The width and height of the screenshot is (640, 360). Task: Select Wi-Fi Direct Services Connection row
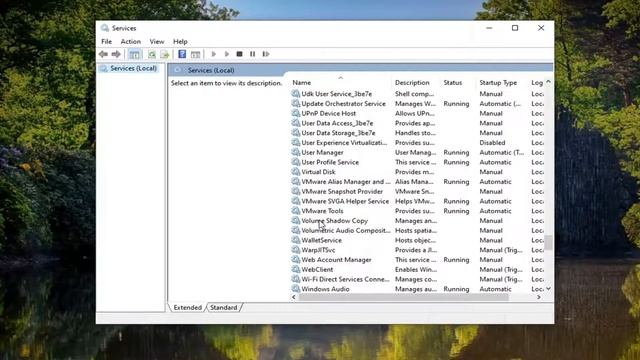[x=417, y=280]
